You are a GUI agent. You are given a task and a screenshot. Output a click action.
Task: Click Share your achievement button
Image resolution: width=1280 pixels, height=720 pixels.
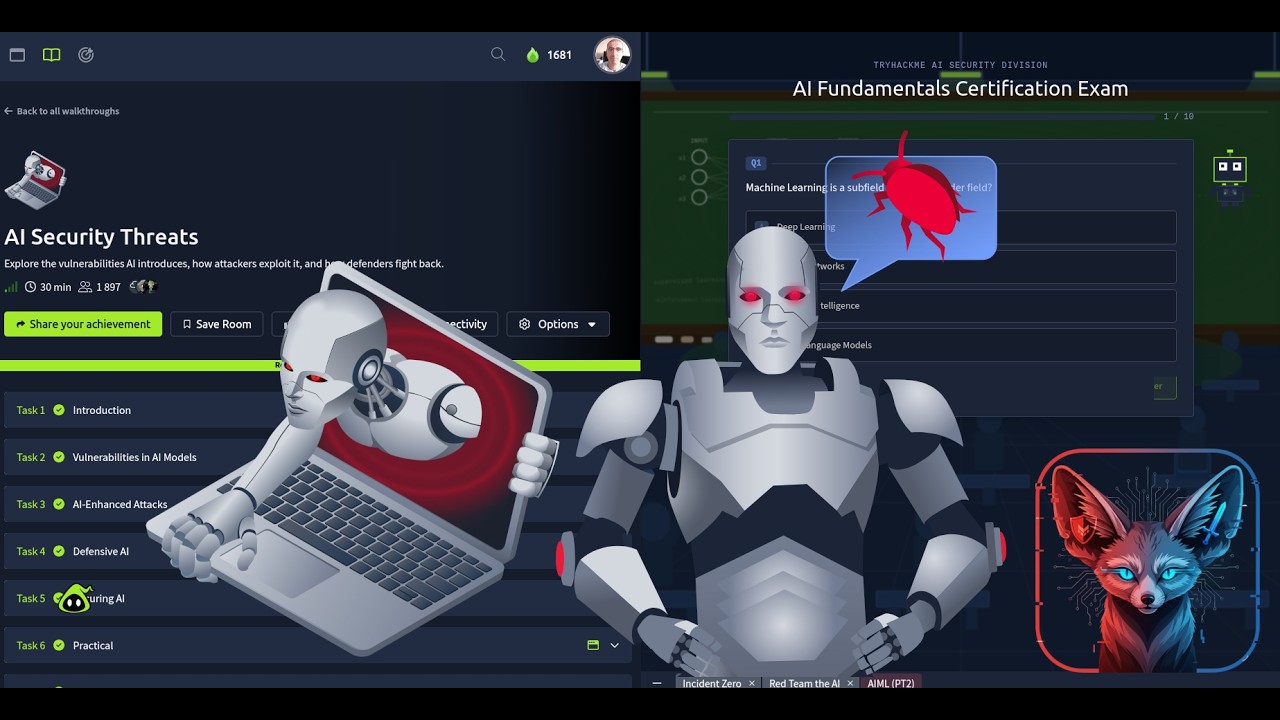pos(83,324)
